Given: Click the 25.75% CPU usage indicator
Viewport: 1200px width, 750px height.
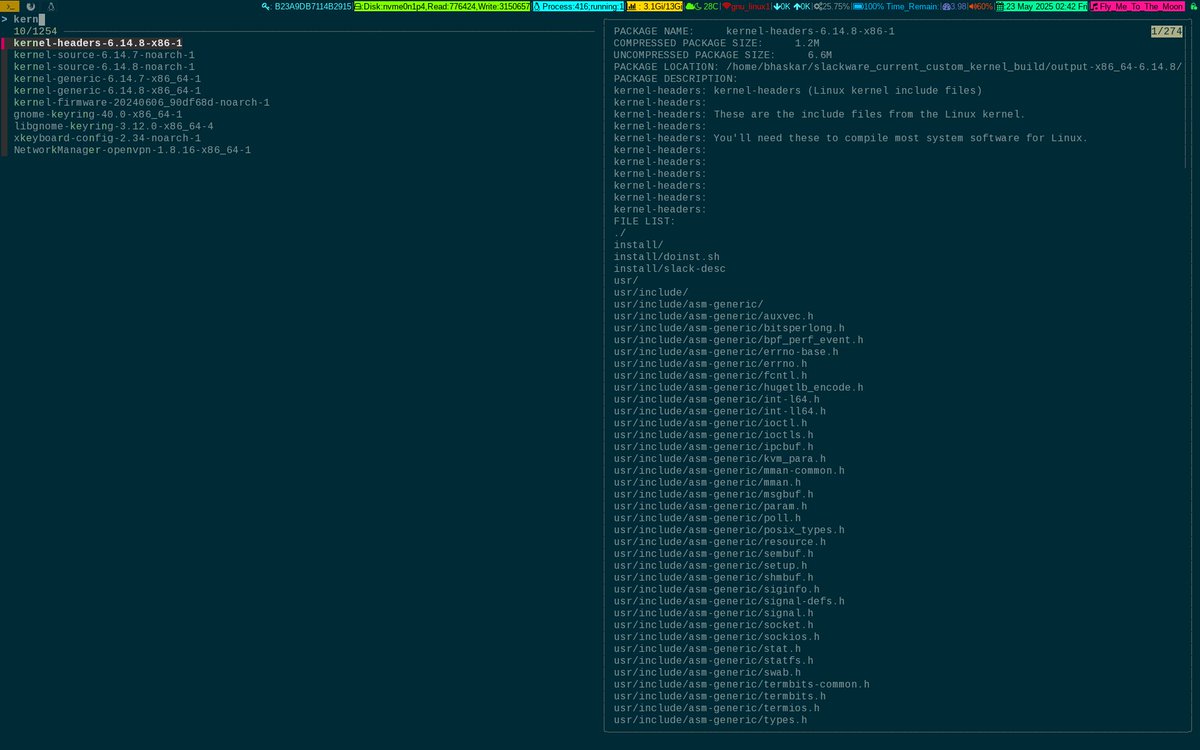Looking at the screenshot, I should tap(832, 6).
